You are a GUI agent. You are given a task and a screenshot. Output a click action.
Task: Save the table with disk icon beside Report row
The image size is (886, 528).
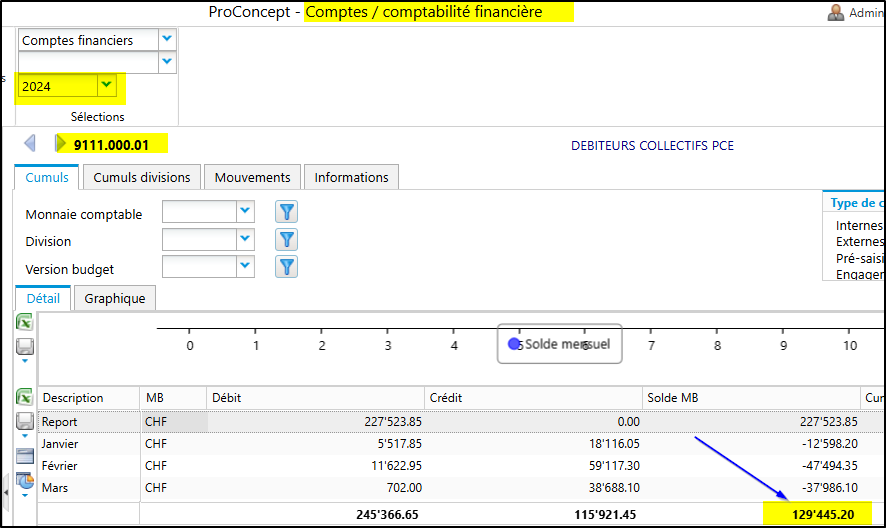24,421
